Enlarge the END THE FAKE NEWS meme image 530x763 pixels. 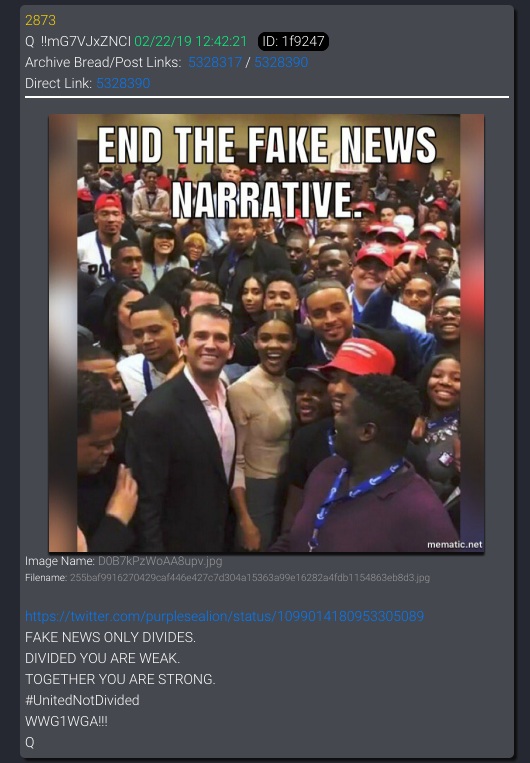266,333
